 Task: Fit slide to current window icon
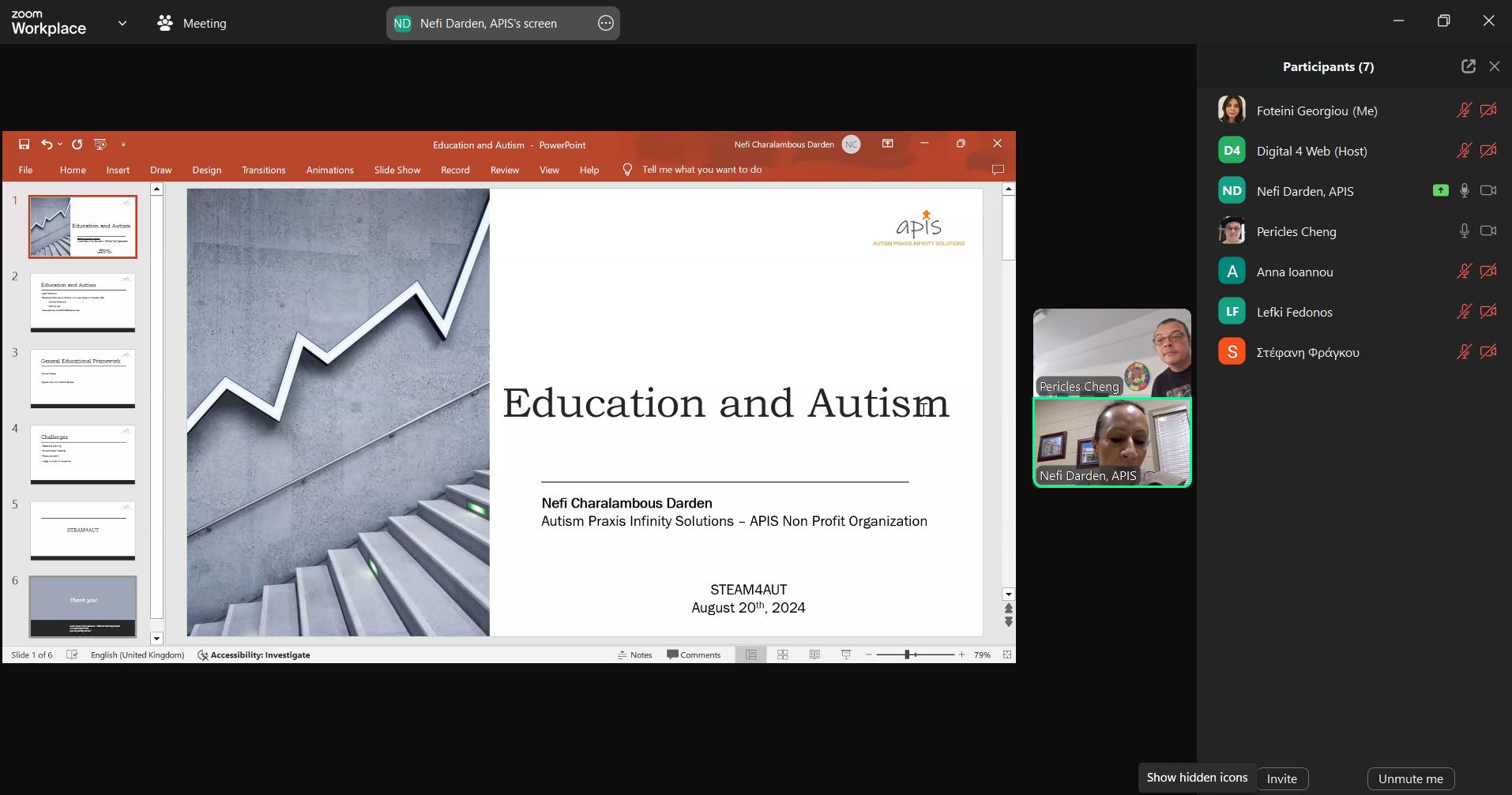click(1007, 655)
